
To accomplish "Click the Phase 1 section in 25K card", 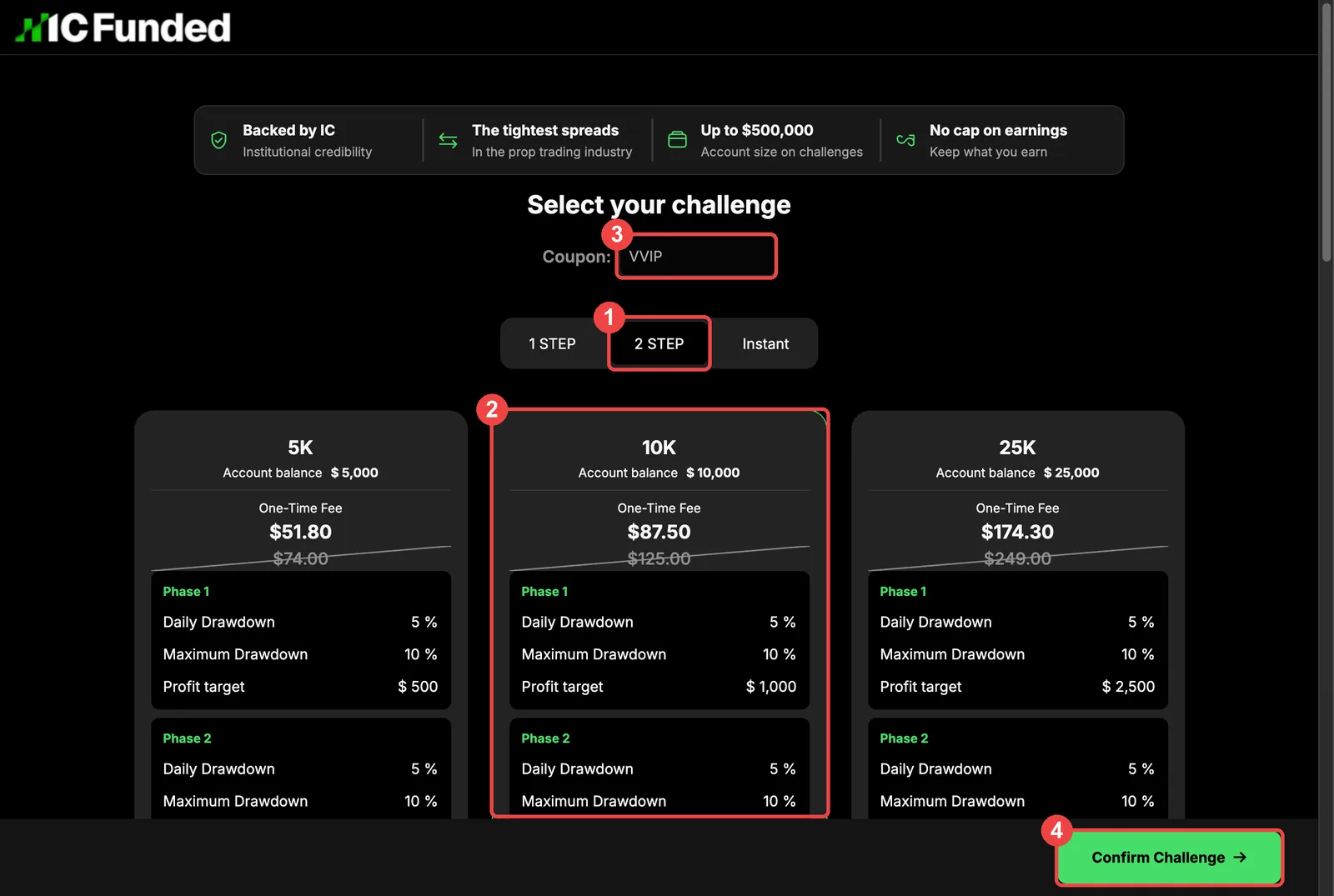I will [x=1017, y=640].
